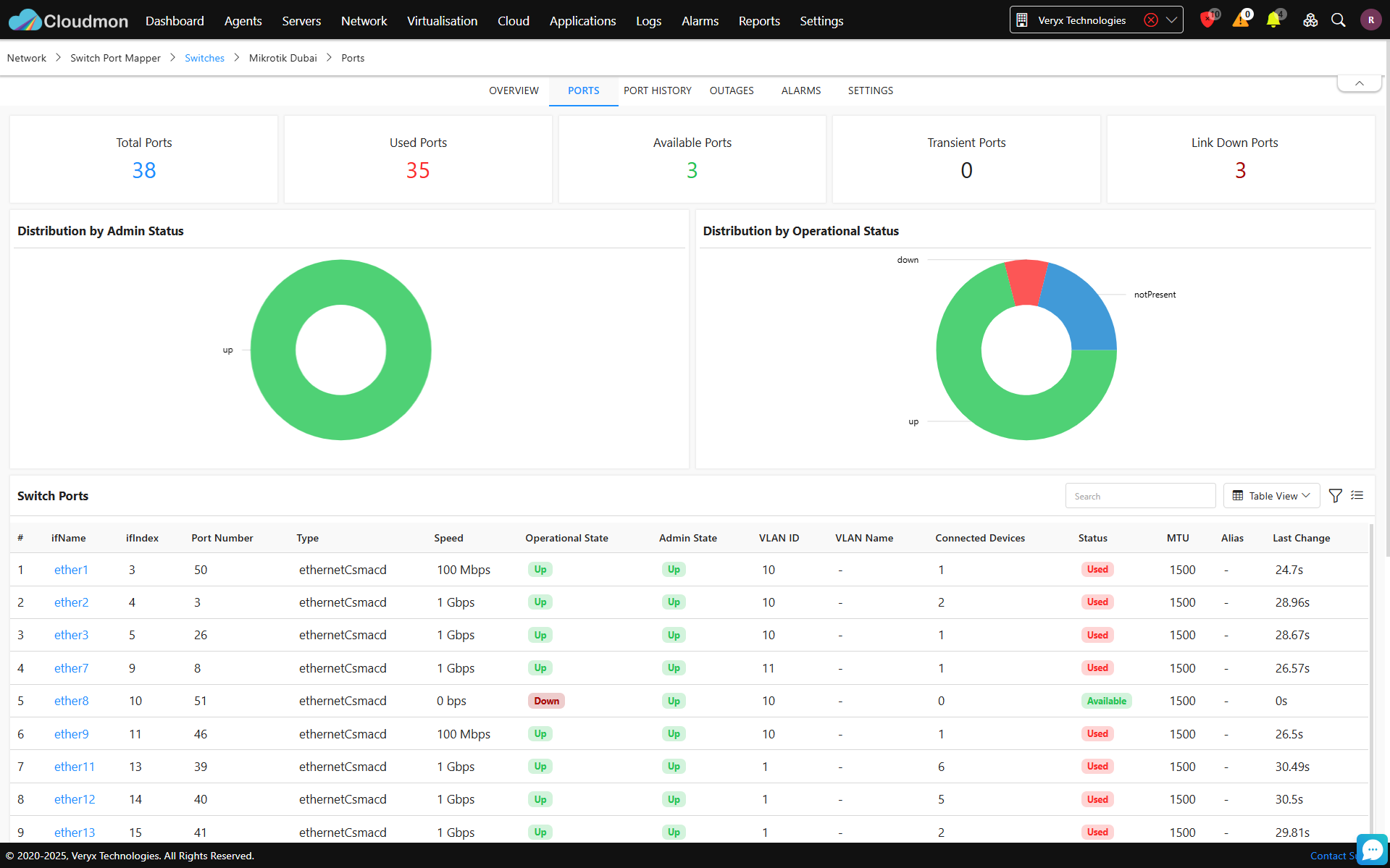Clear the Veryx Technologies selection

(1150, 20)
